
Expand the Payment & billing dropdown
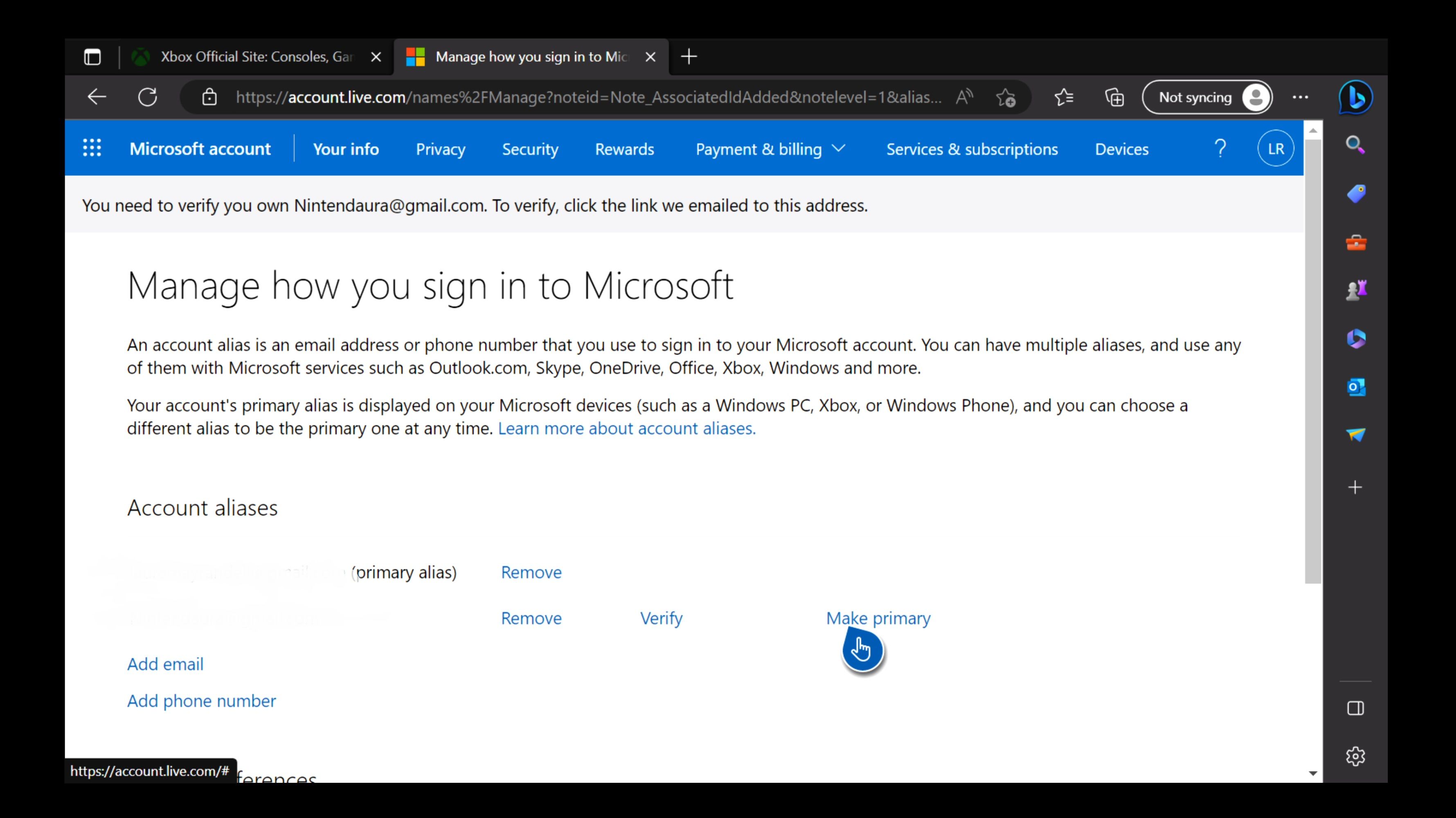point(839,149)
